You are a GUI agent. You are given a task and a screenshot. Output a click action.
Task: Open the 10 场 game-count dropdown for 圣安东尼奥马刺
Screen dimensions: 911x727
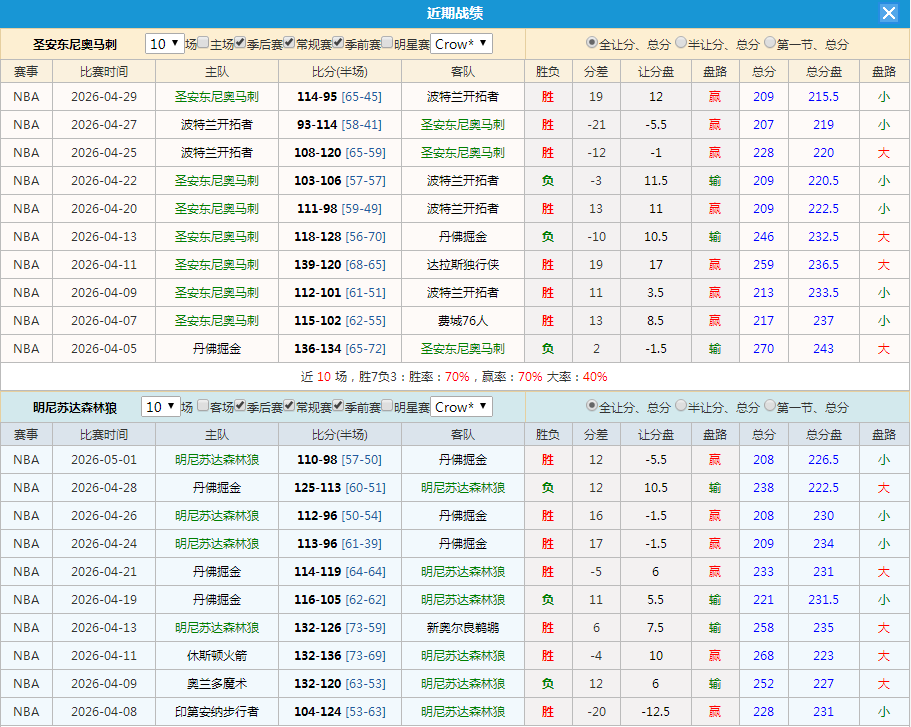coord(164,44)
